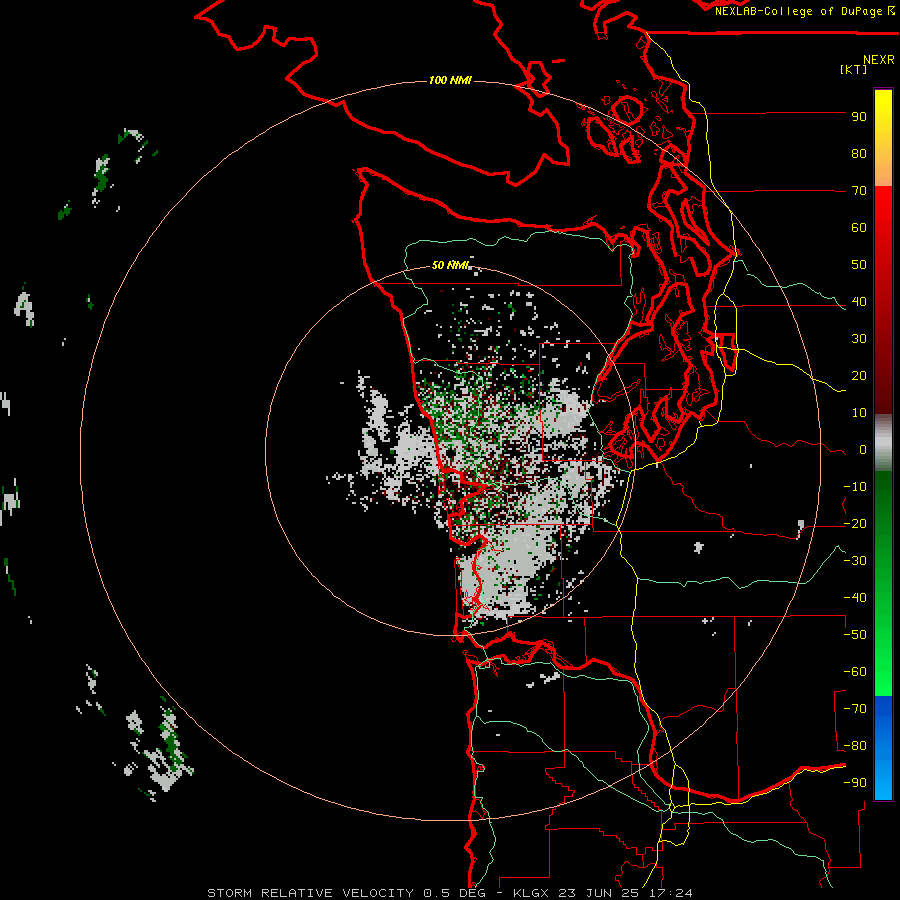Click the 20 value on the velocity scale
900x900 pixels.
pos(859,375)
